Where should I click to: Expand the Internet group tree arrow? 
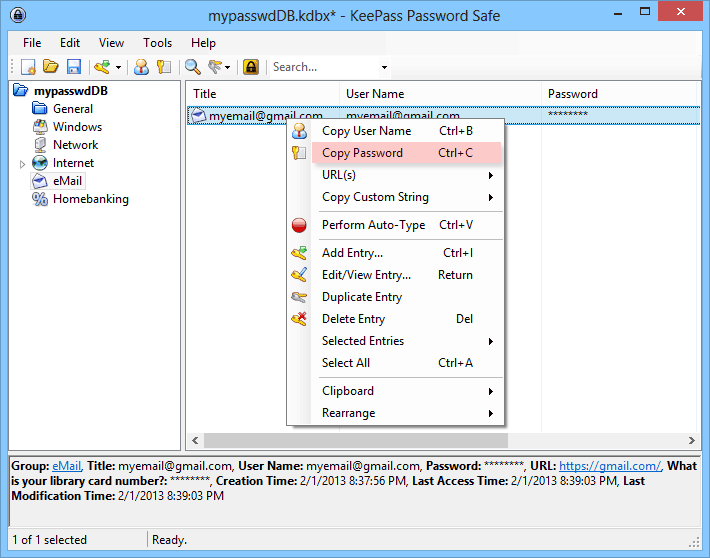22,164
